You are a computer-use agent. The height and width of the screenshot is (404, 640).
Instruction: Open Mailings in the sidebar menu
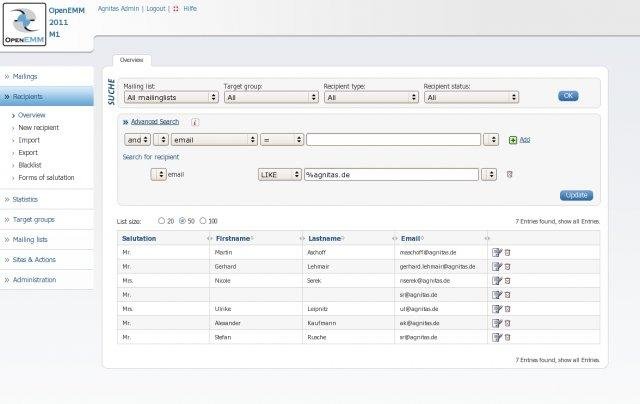pyautogui.click(x=27, y=75)
